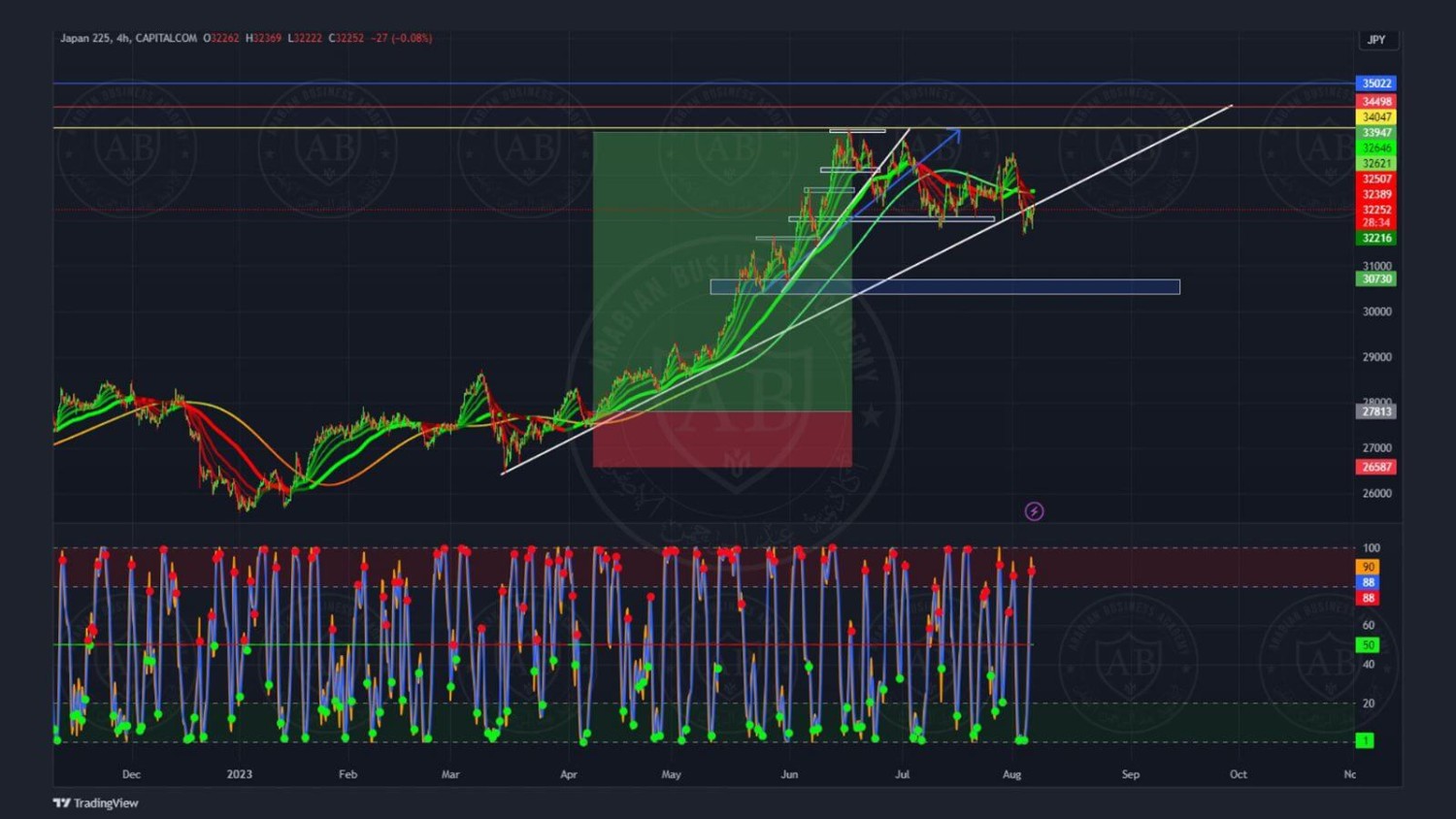
Task: Click the blue 88 oscillator value label
Action: 1368,582
